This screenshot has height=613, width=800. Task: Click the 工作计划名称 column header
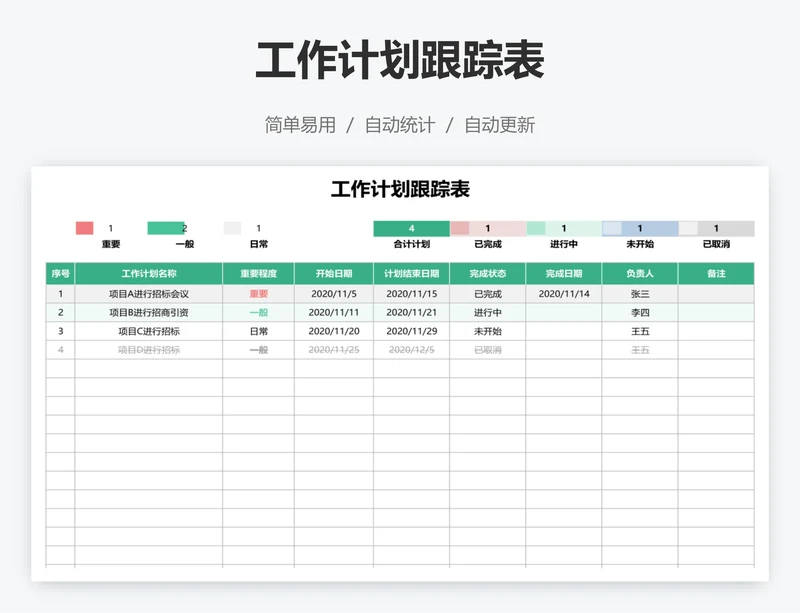point(148,274)
